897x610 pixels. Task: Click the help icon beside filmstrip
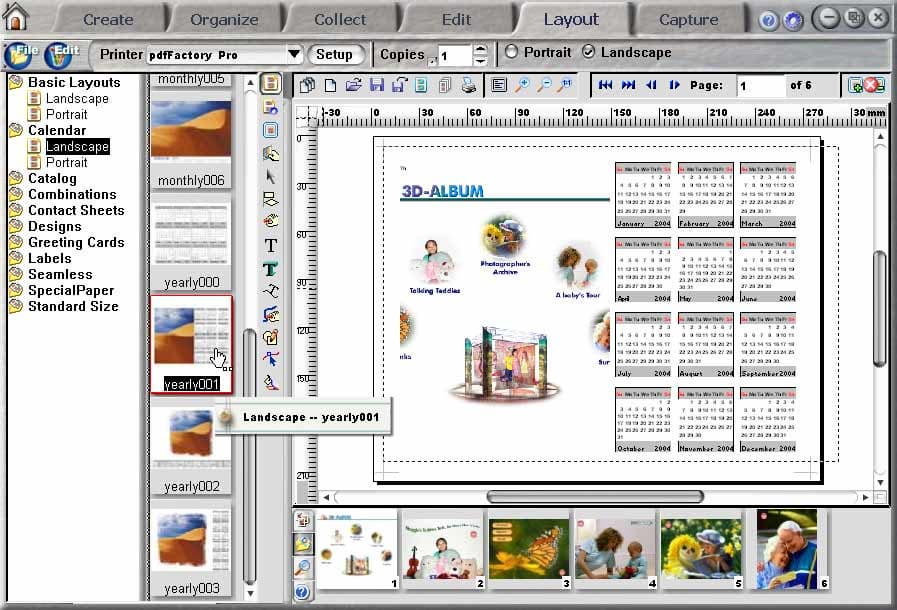pos(302,592)
